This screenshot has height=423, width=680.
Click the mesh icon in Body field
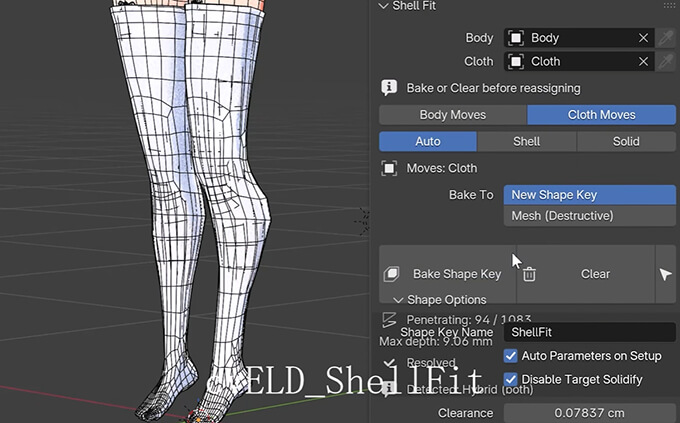coord(516,38)
